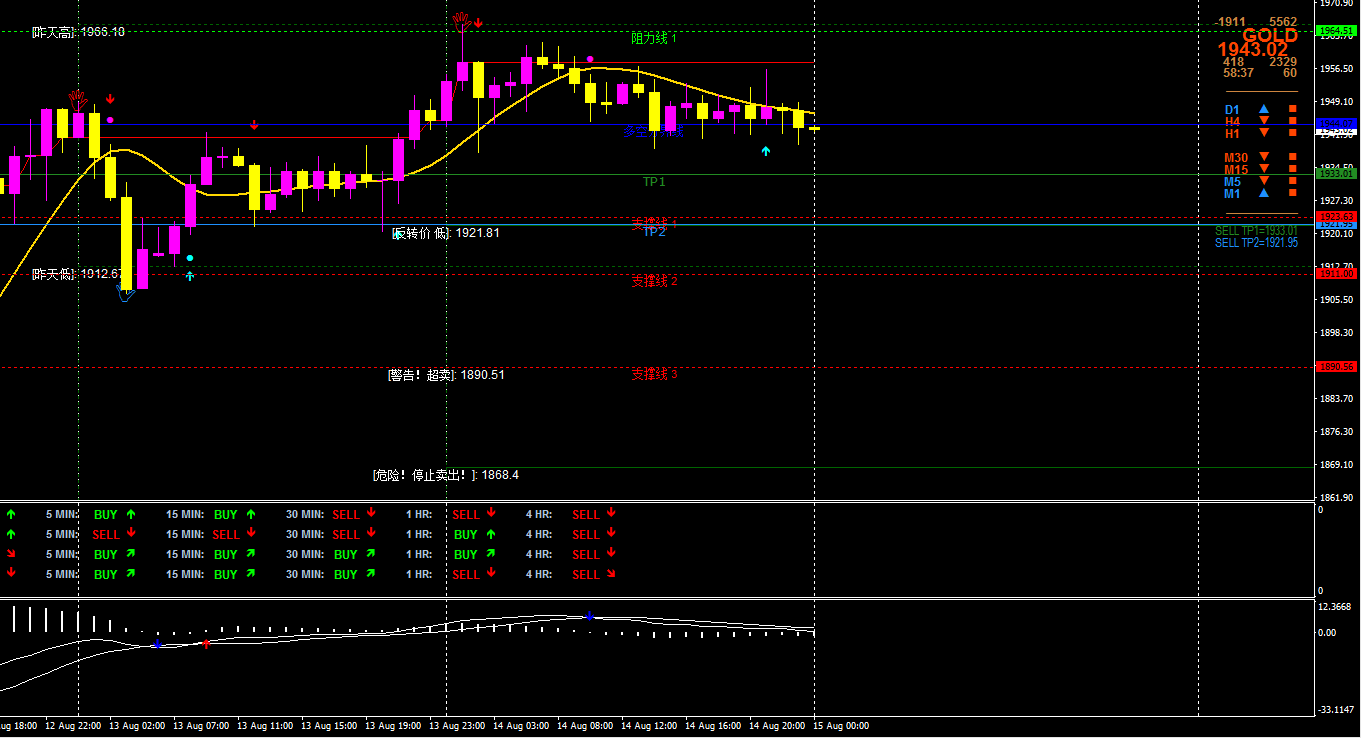Click the candle countdown timer 58:37
The height and width of the screenshot is (739, 1361).
tap(1238, 73)
